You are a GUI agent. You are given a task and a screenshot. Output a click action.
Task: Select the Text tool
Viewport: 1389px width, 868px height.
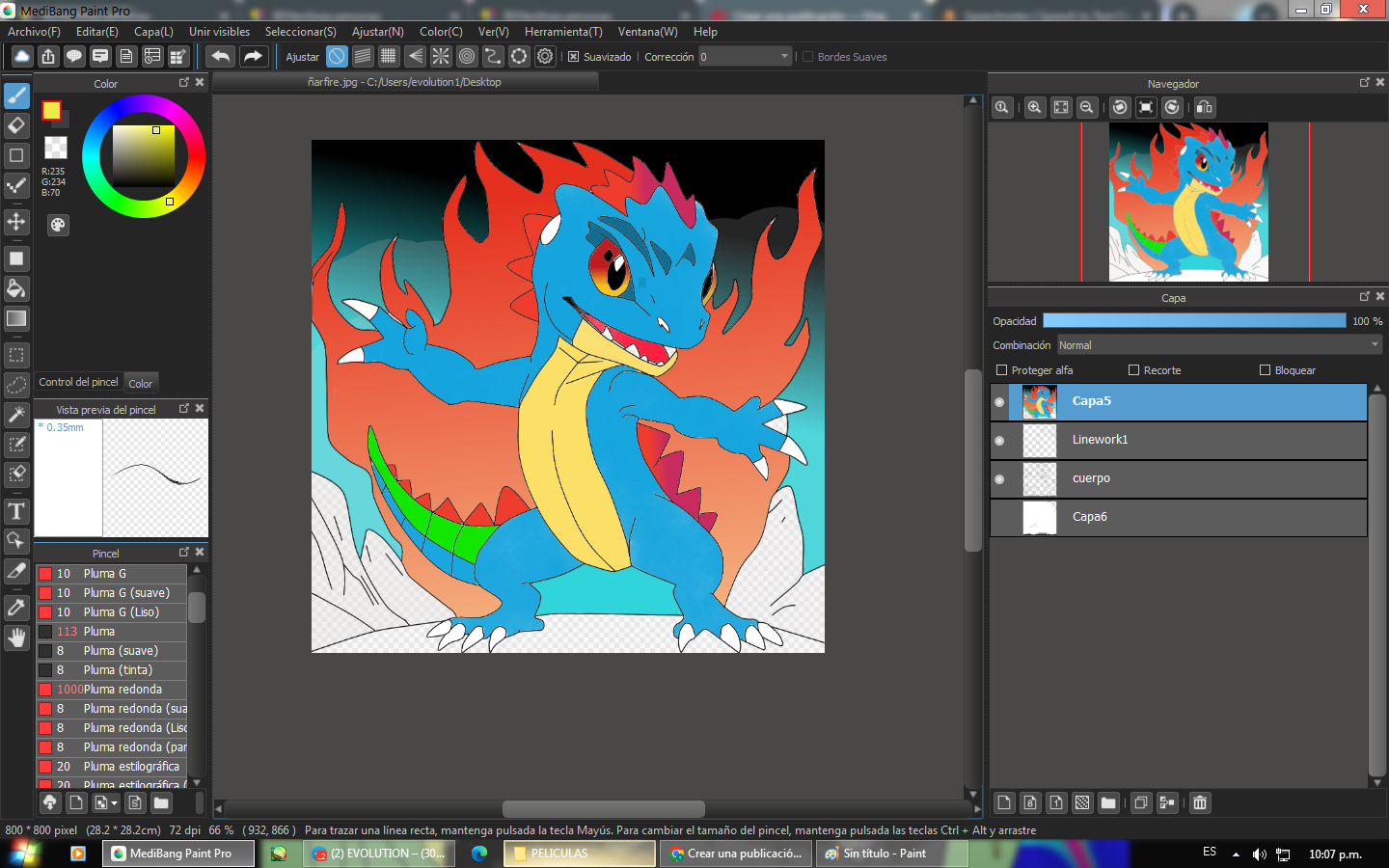[16, 511]
